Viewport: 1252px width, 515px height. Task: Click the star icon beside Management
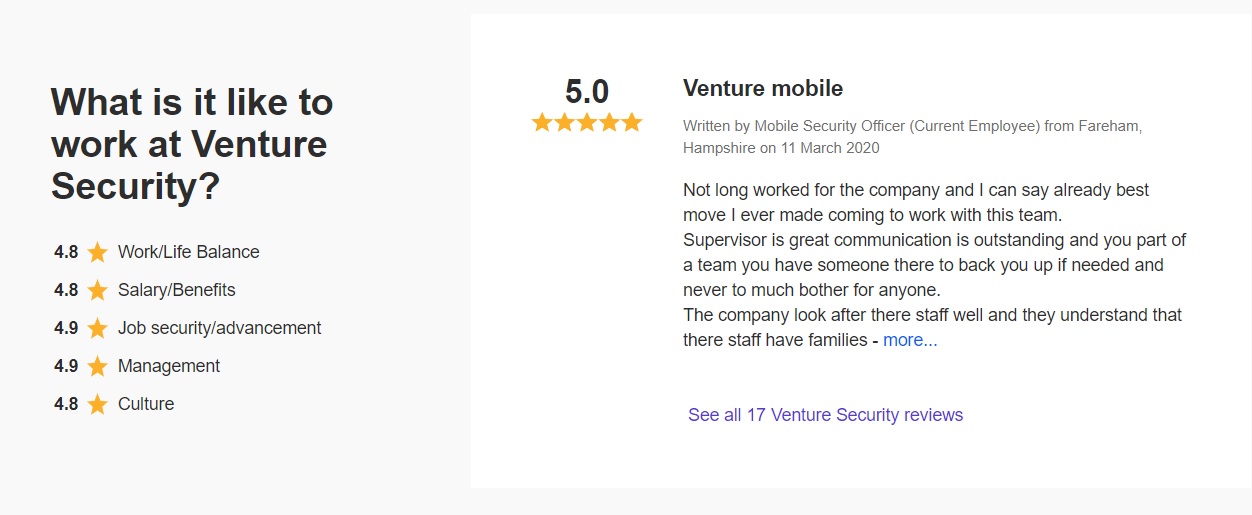(x=97, y=366)
